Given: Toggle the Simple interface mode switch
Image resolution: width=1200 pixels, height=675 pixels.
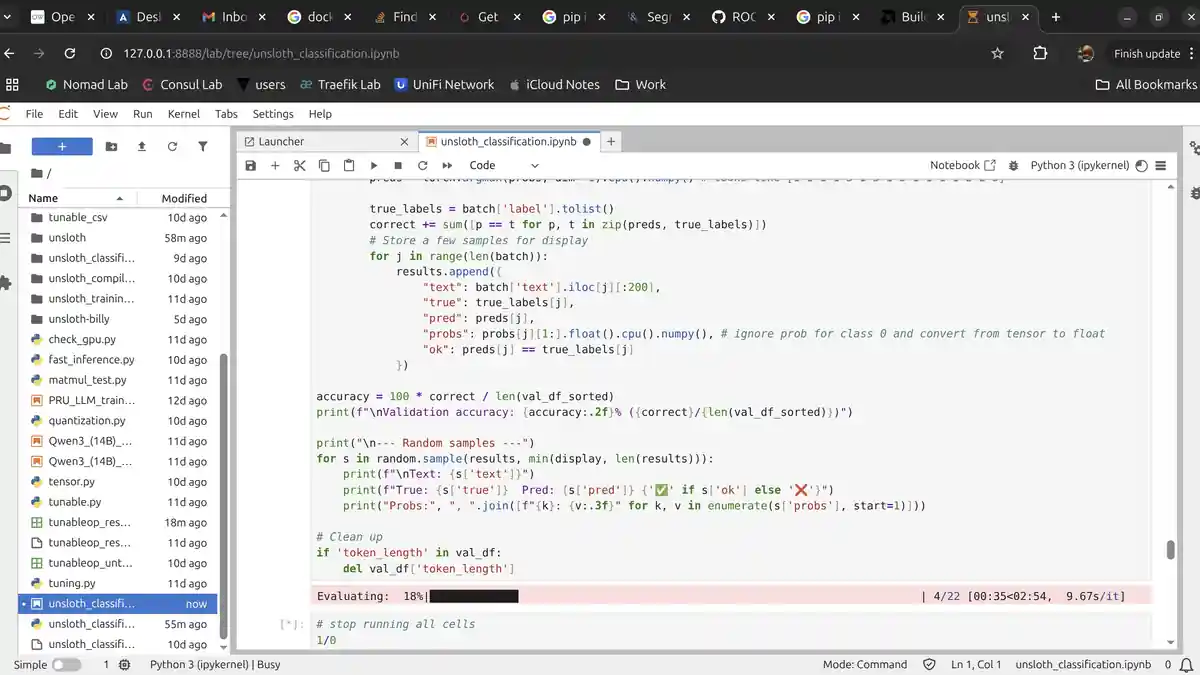Looking at the screenshot, I should click(66, 664).
